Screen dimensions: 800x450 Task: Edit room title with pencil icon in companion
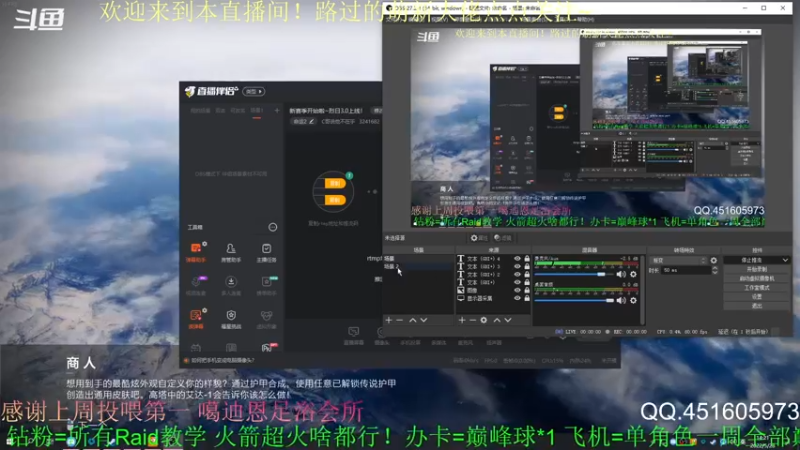[311, 121]
